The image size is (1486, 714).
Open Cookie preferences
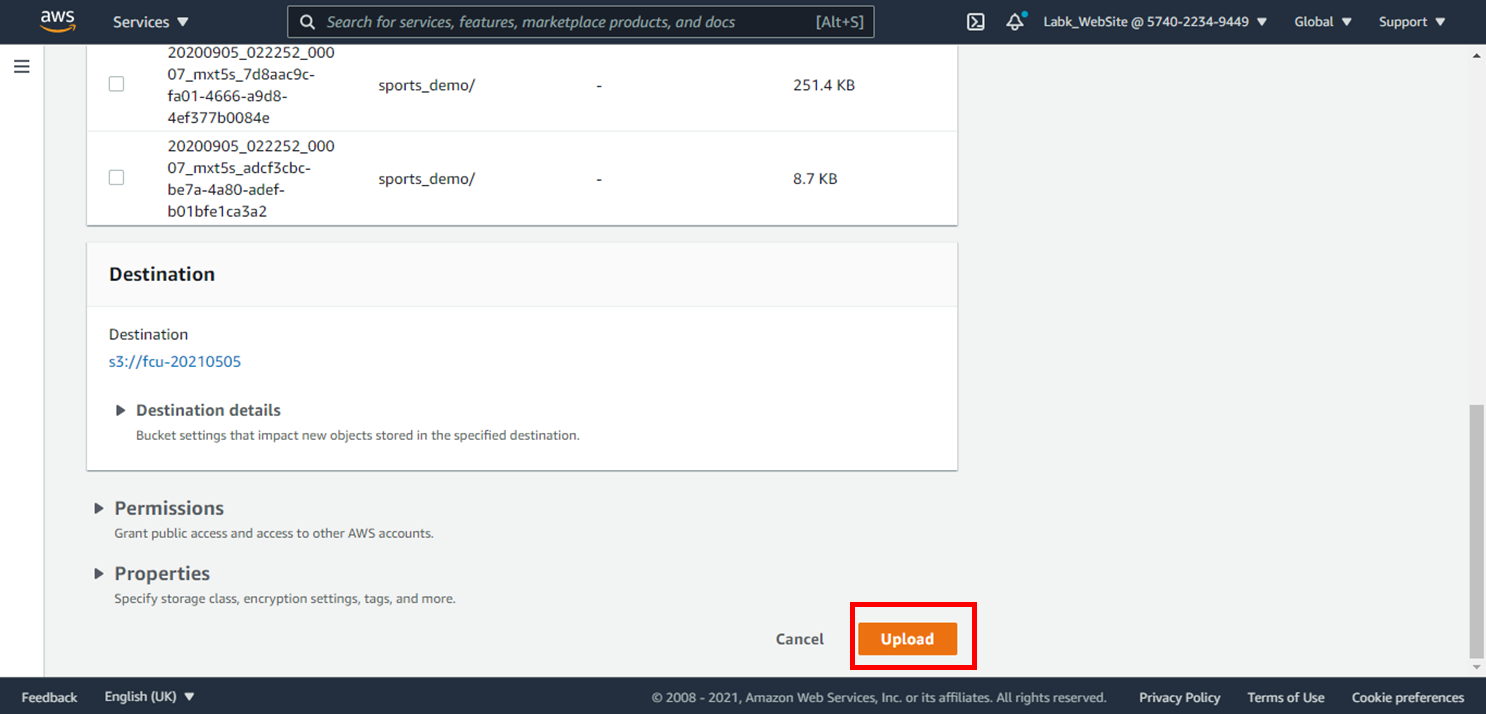pyautogui.click(x=1408, y=697)
